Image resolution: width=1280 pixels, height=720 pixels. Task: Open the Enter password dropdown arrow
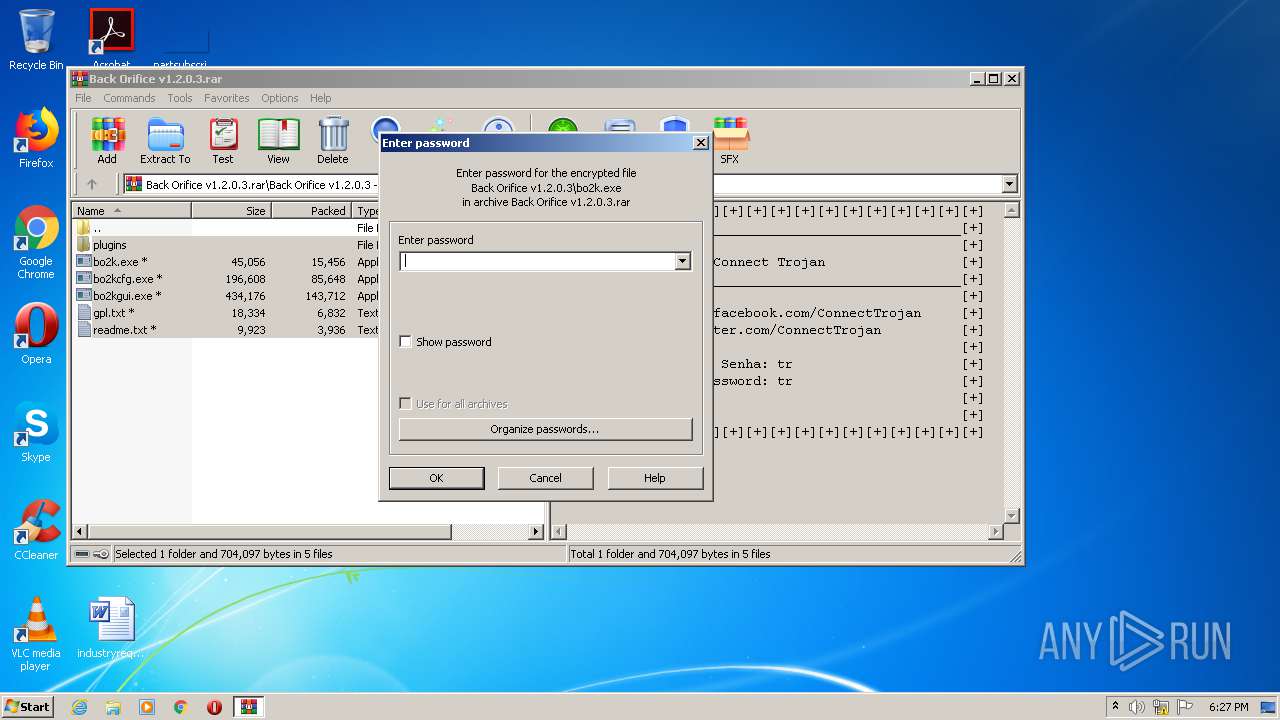coord(682,261)
